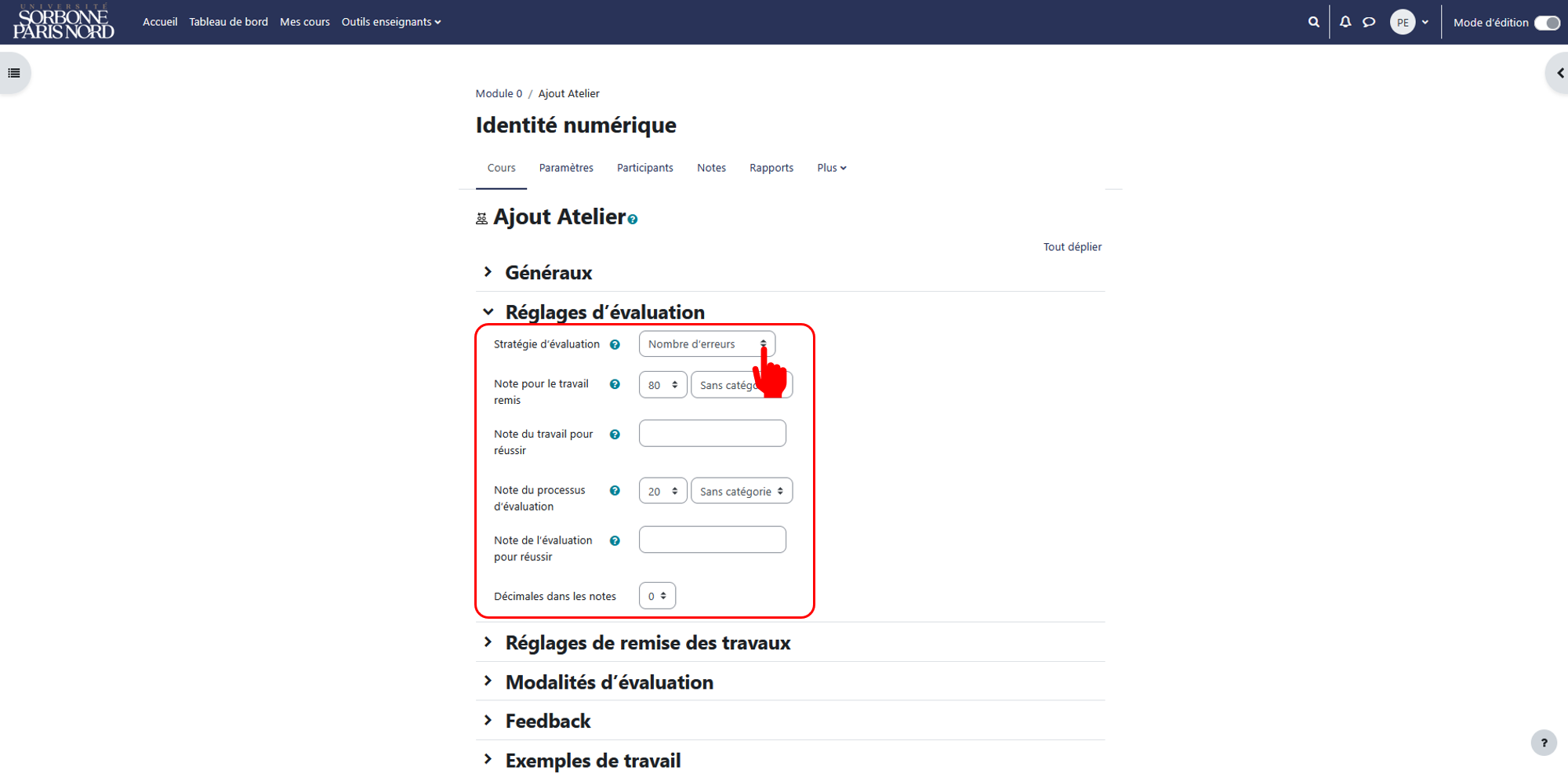Open the Outils enseignants menu
Screen dimensions: 1568x774
click(x=391, y=22)
